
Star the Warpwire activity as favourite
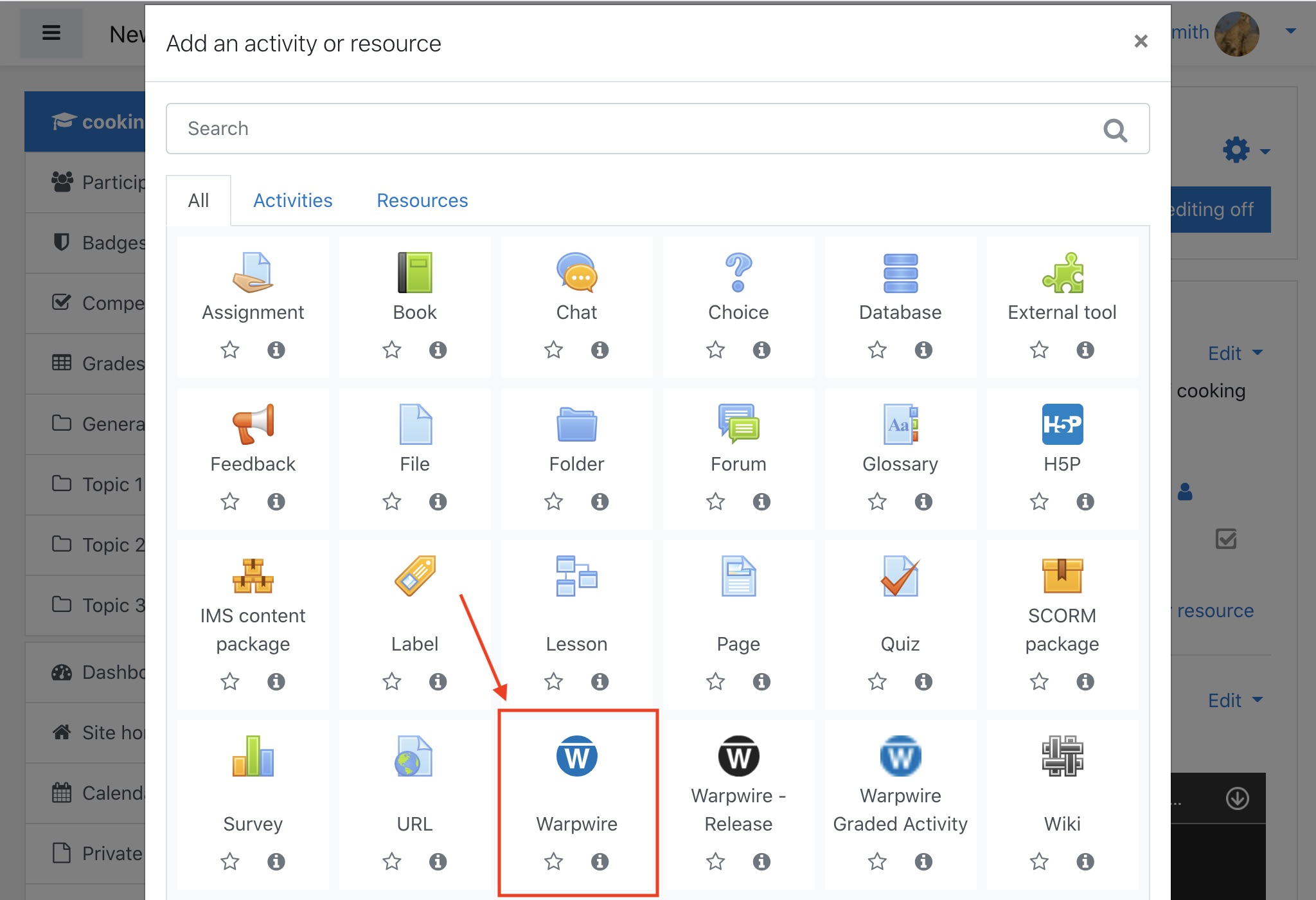(553, 861)
